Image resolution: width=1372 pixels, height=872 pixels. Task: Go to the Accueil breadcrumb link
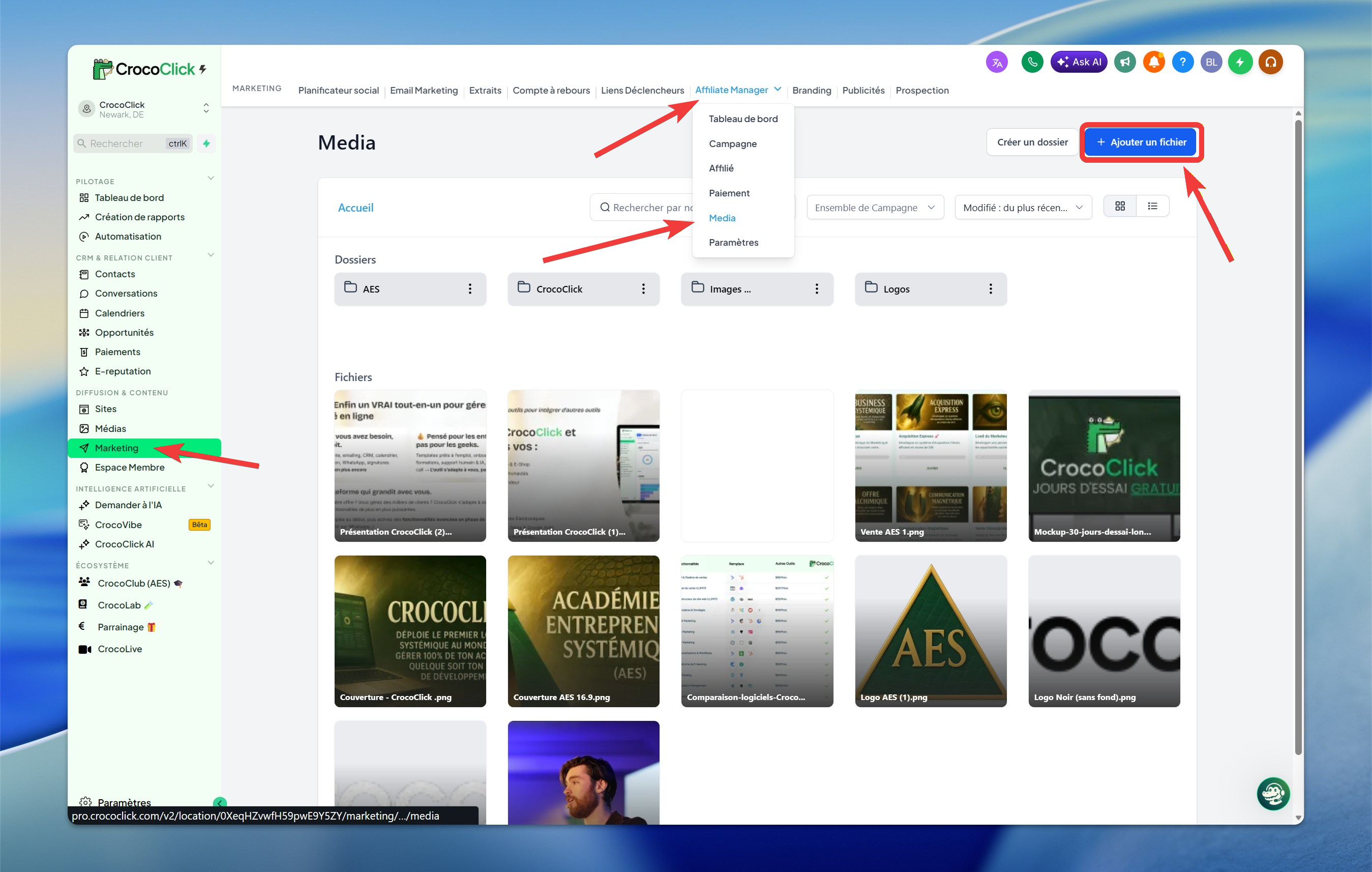tap(355, 208)
